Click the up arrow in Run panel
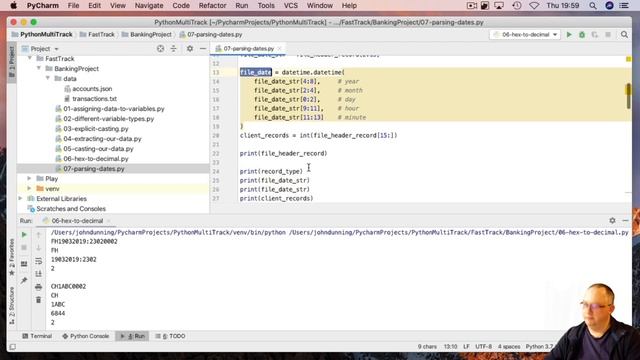640x360 pixels. click(x=38, y=235)
